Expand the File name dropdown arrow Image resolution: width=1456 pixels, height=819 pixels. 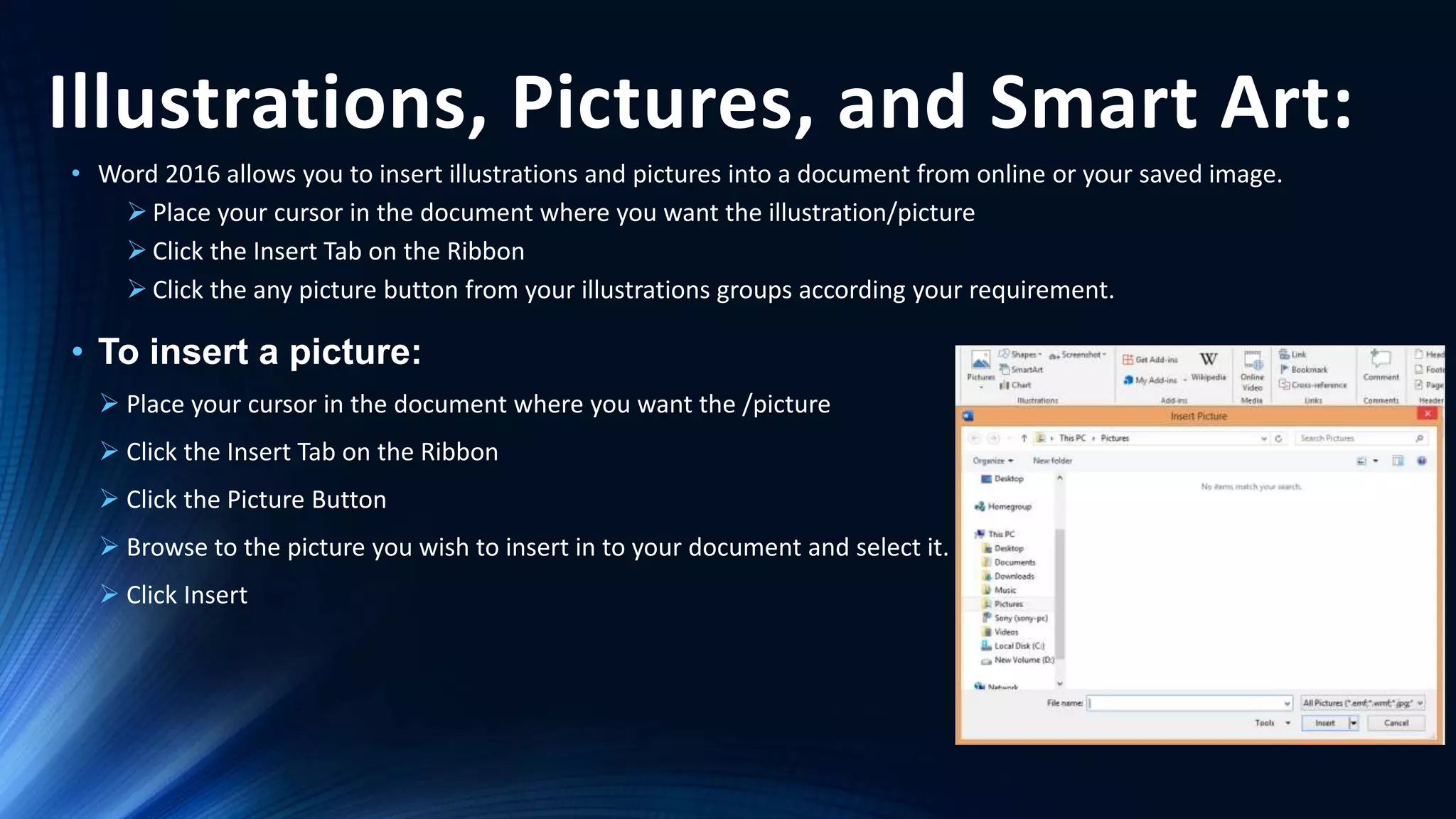tap(1287, 703)
